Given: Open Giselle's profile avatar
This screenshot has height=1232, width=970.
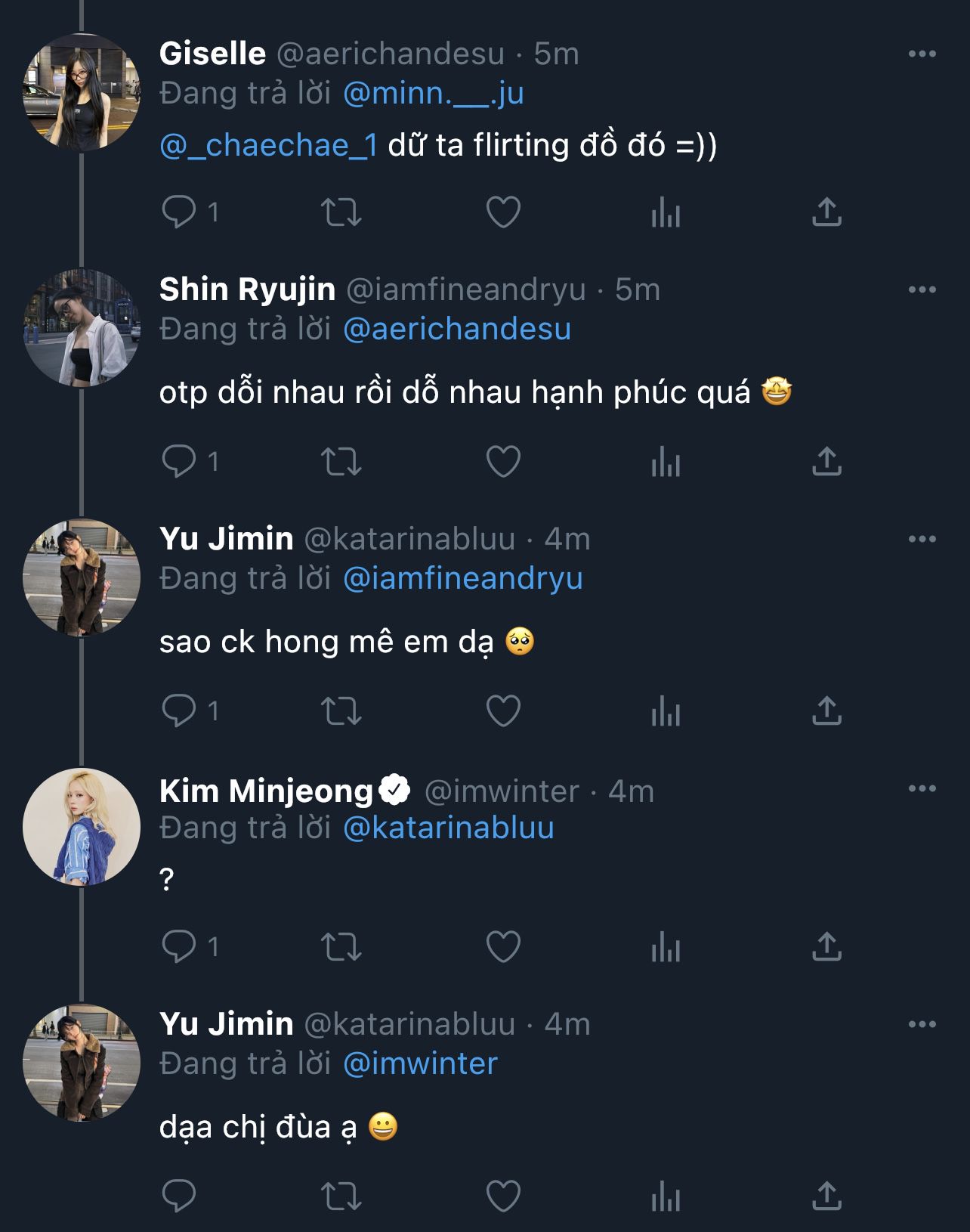Looking at the screenshot, I should tap(82, 92).
